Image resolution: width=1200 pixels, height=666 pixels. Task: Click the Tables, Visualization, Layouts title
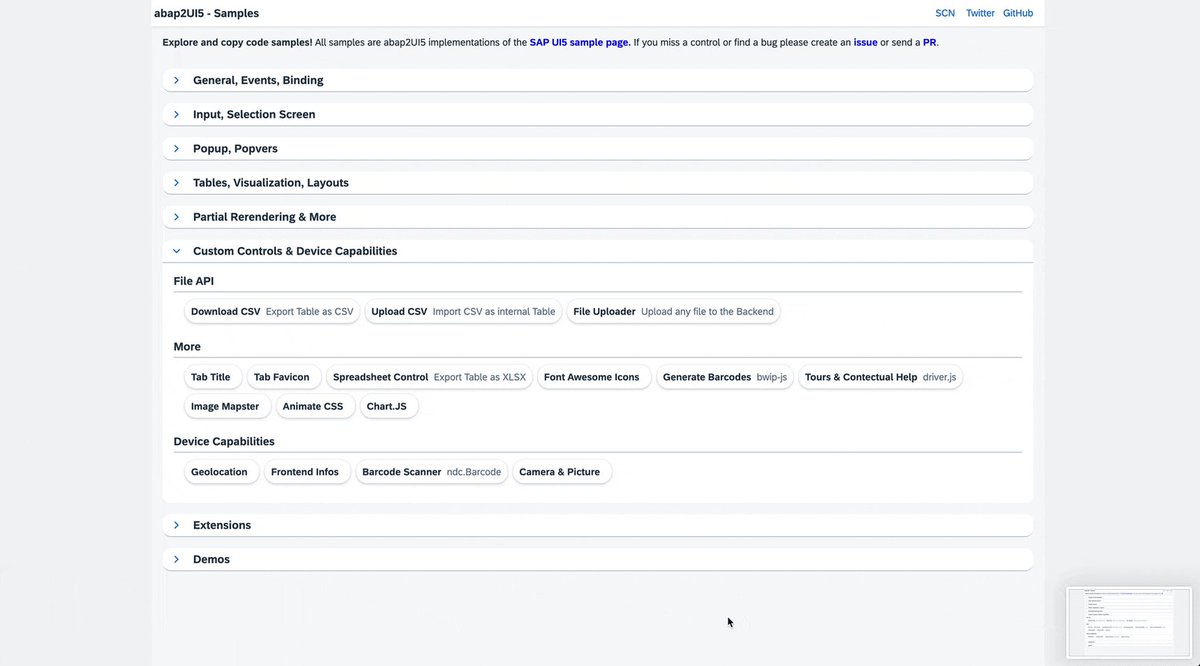click(271, 182)
